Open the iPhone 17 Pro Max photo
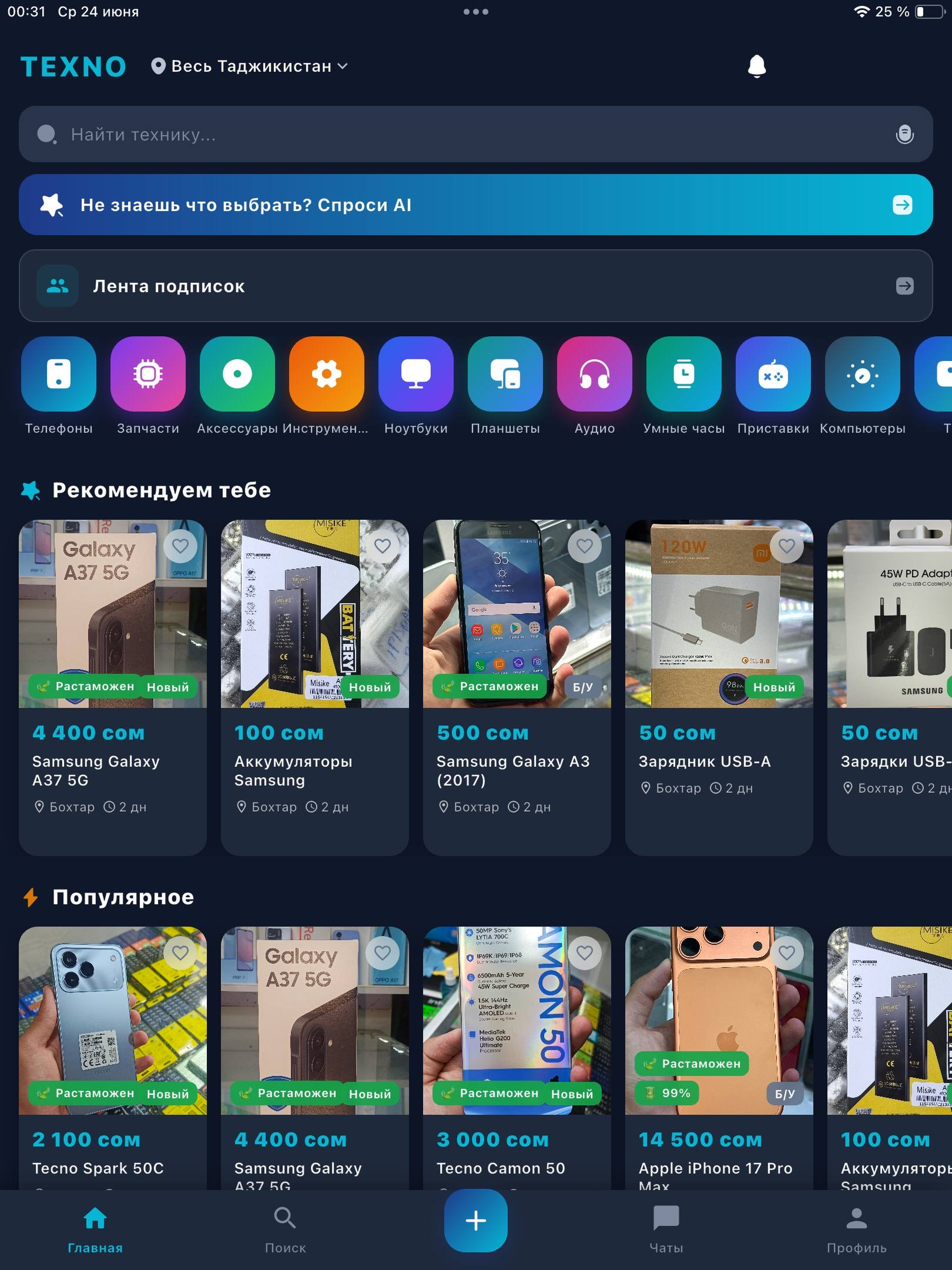The width and height of the screenshot is (952, 1270). tap(719, 1020)
